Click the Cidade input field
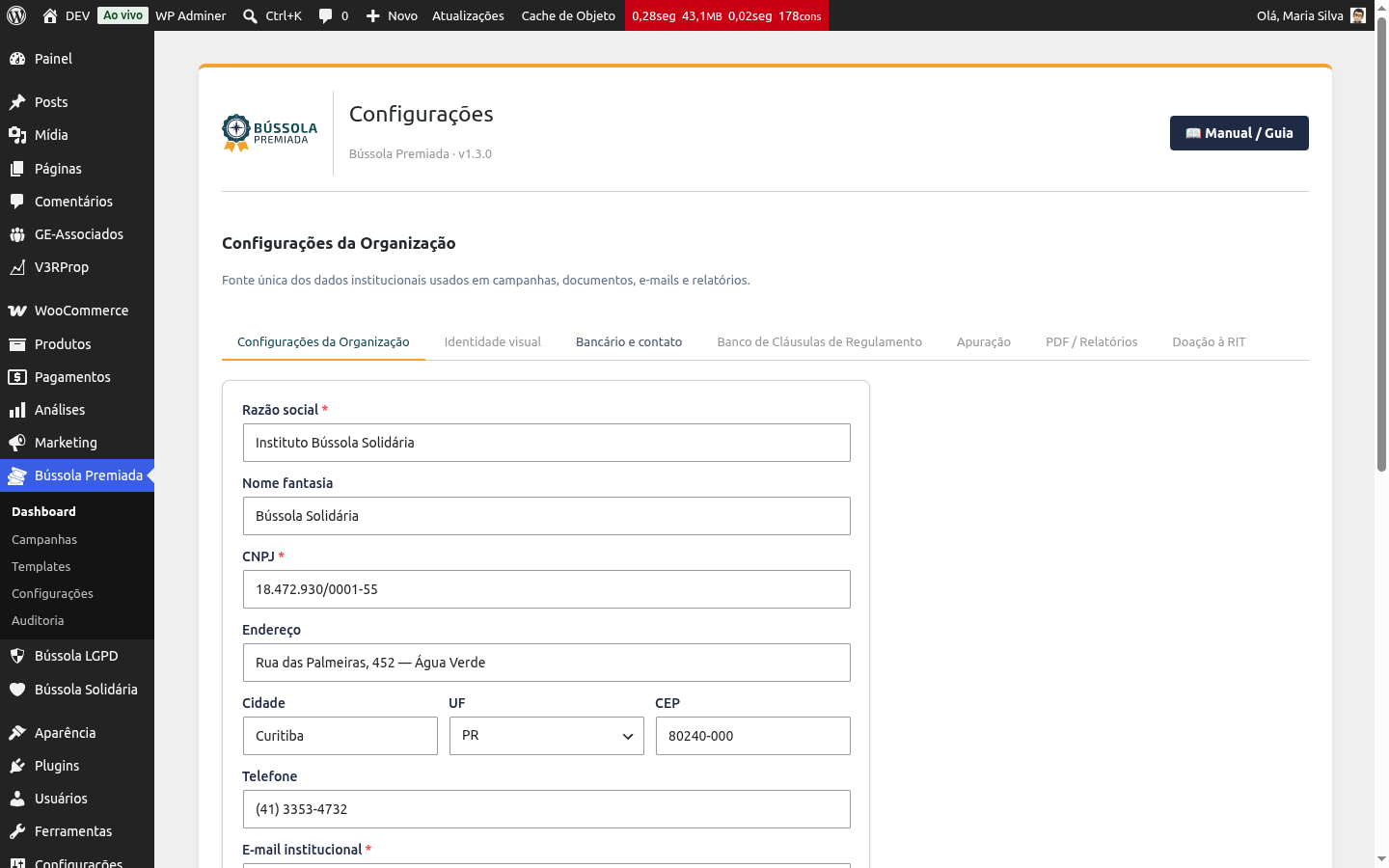1389x868 pixels. coord(340,736)
